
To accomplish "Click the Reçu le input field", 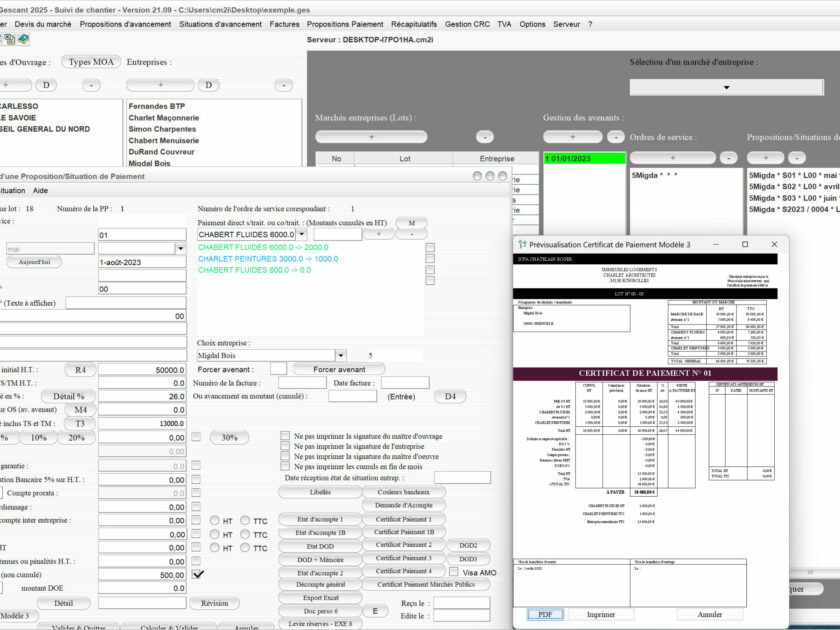I will pyautogui.click(x=461, y=603).
